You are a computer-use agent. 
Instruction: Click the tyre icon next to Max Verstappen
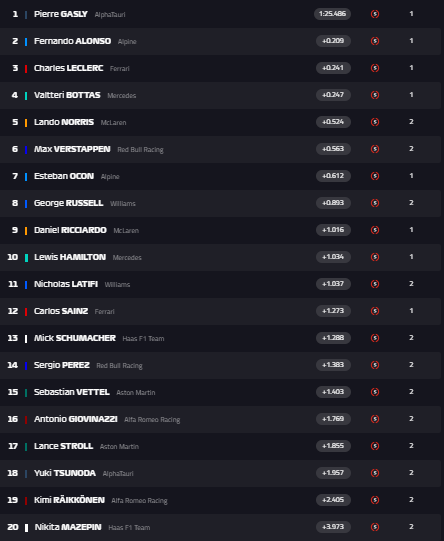pyautogui.click(x=375, y=149)
